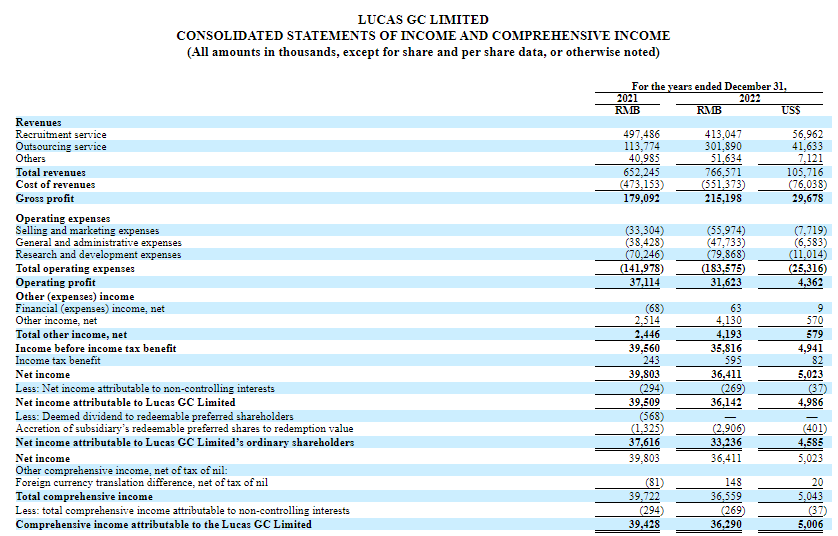
Task: Select 'Foreign currency translation difference' label
Action: [x=142, y=483]
